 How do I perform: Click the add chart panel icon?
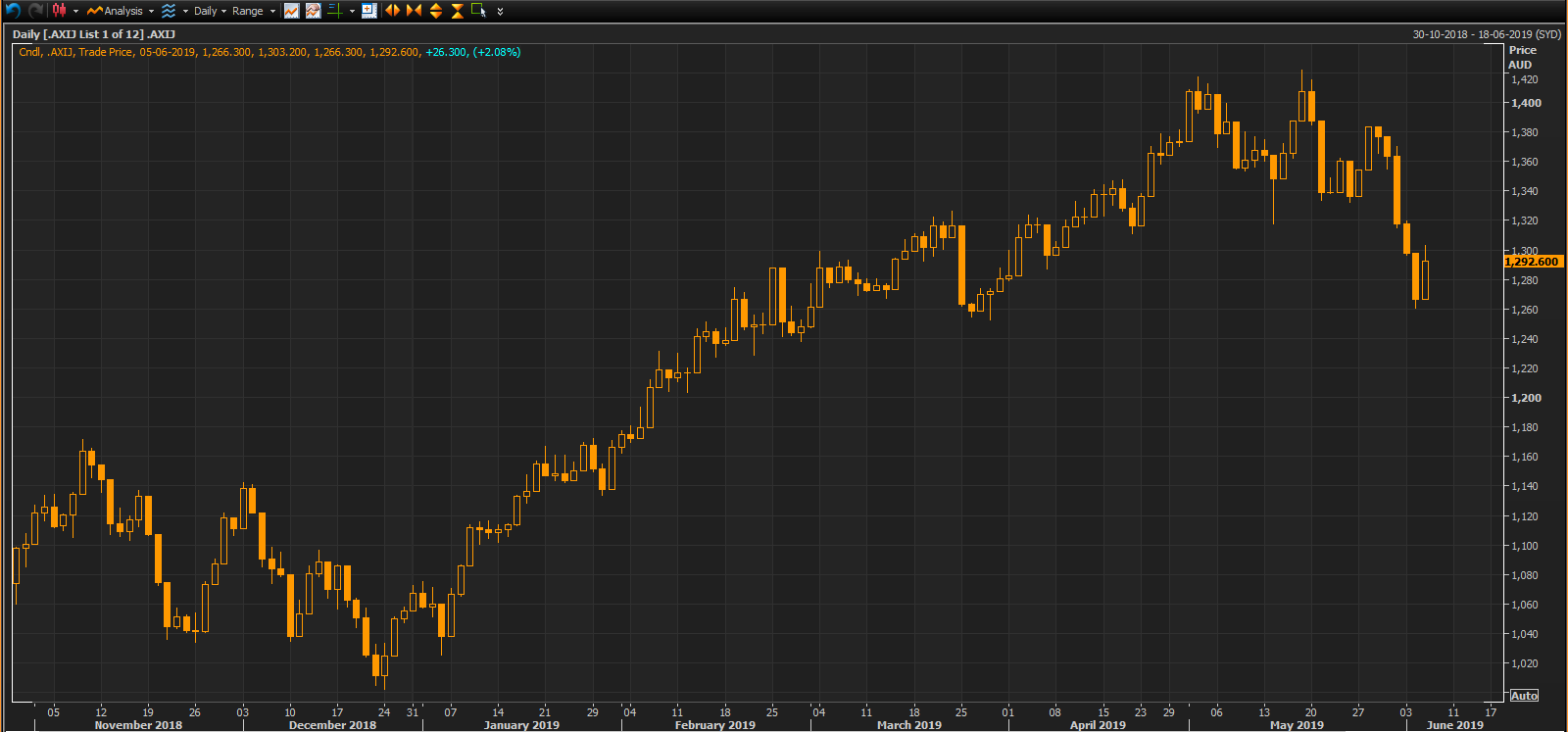(x=368, y=11)
